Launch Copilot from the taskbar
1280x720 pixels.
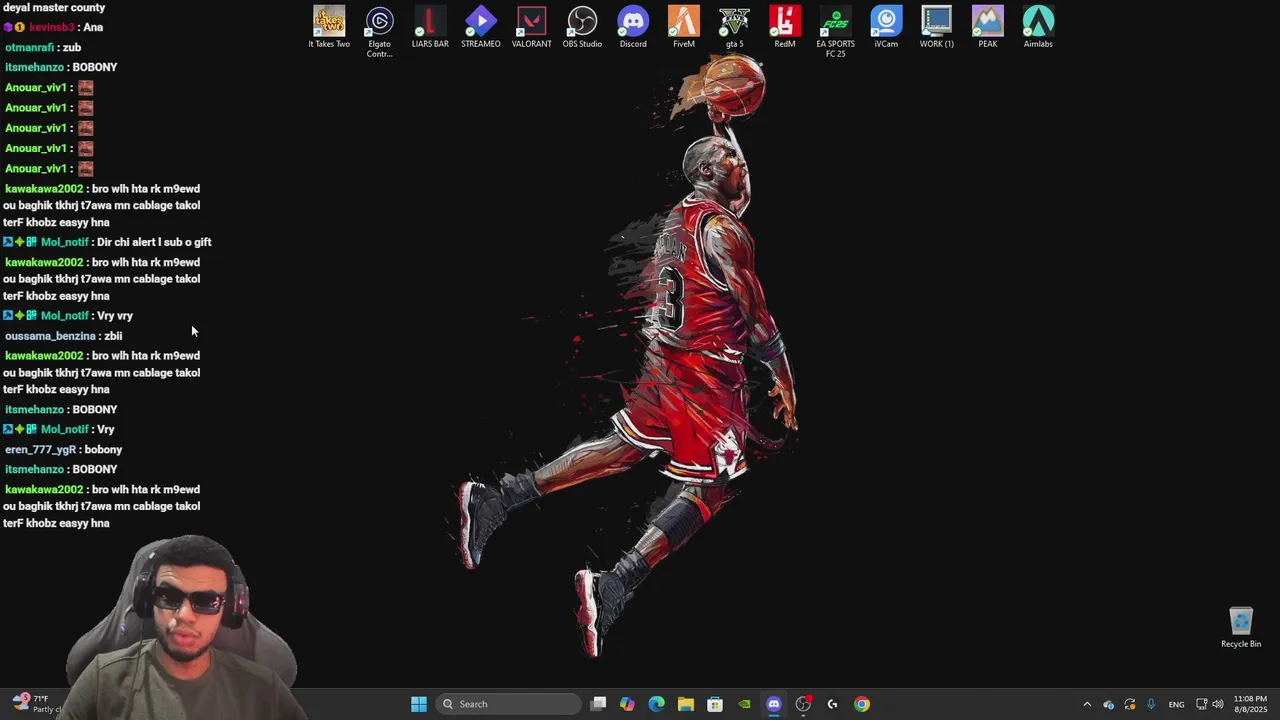click(627, 704)
